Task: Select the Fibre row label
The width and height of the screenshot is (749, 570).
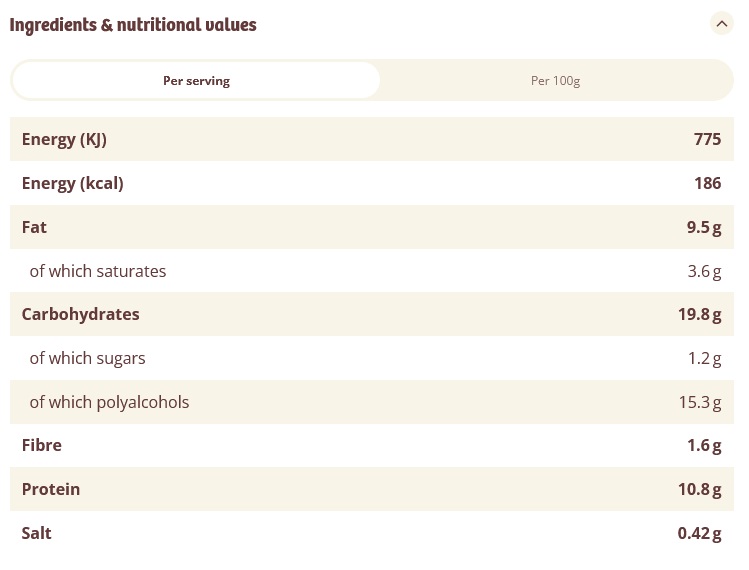Action: pos(41,446)
